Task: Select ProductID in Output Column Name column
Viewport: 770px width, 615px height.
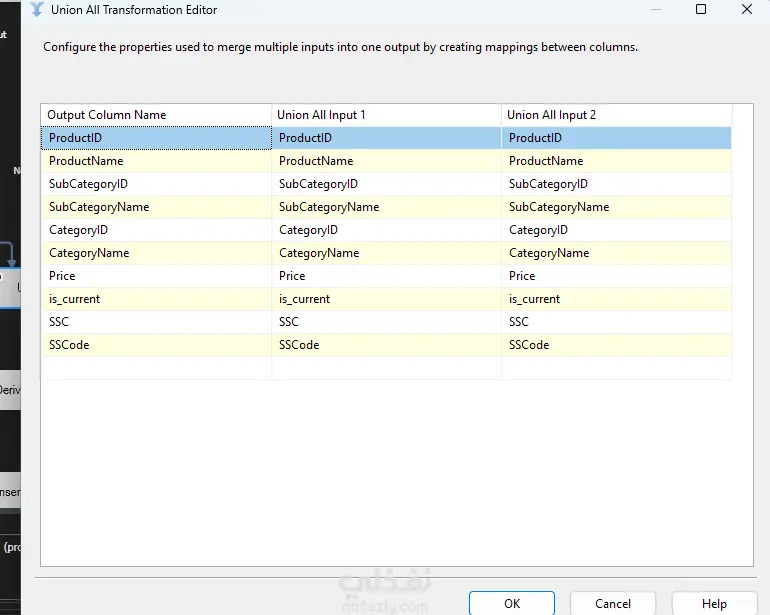Action: [x=156, y=138]
